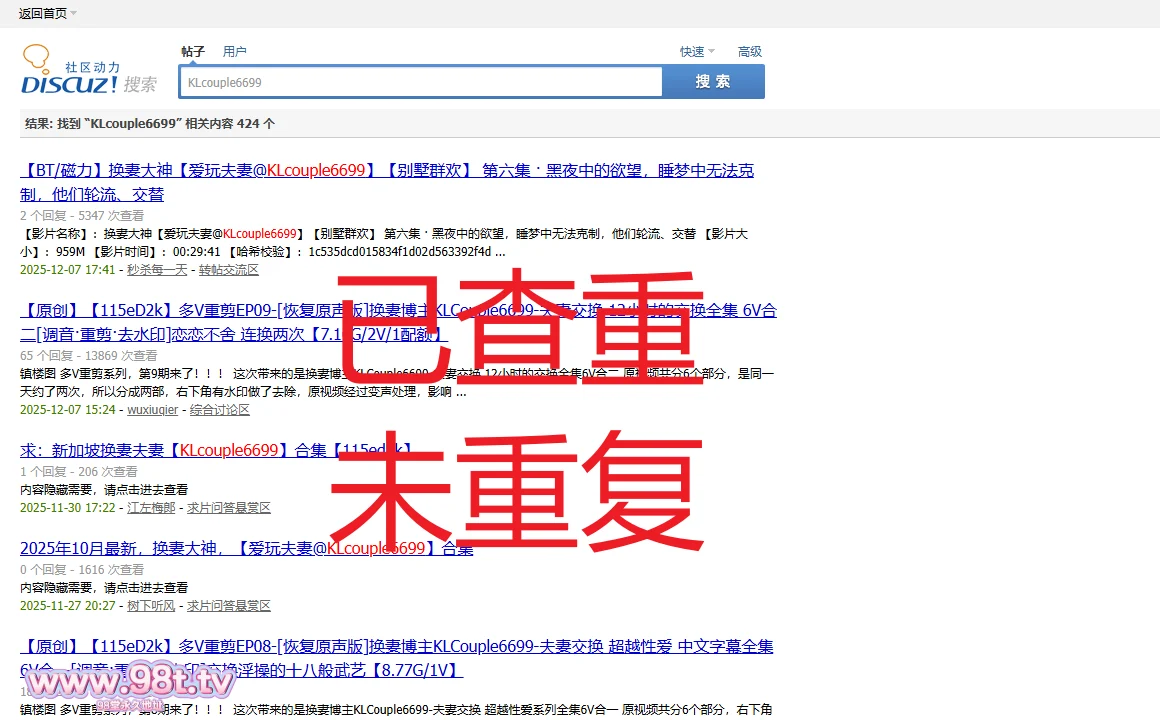Open the result title starting with 求：新加坡
Viewport: 1160px width, 720px height.
click(216, 451)
